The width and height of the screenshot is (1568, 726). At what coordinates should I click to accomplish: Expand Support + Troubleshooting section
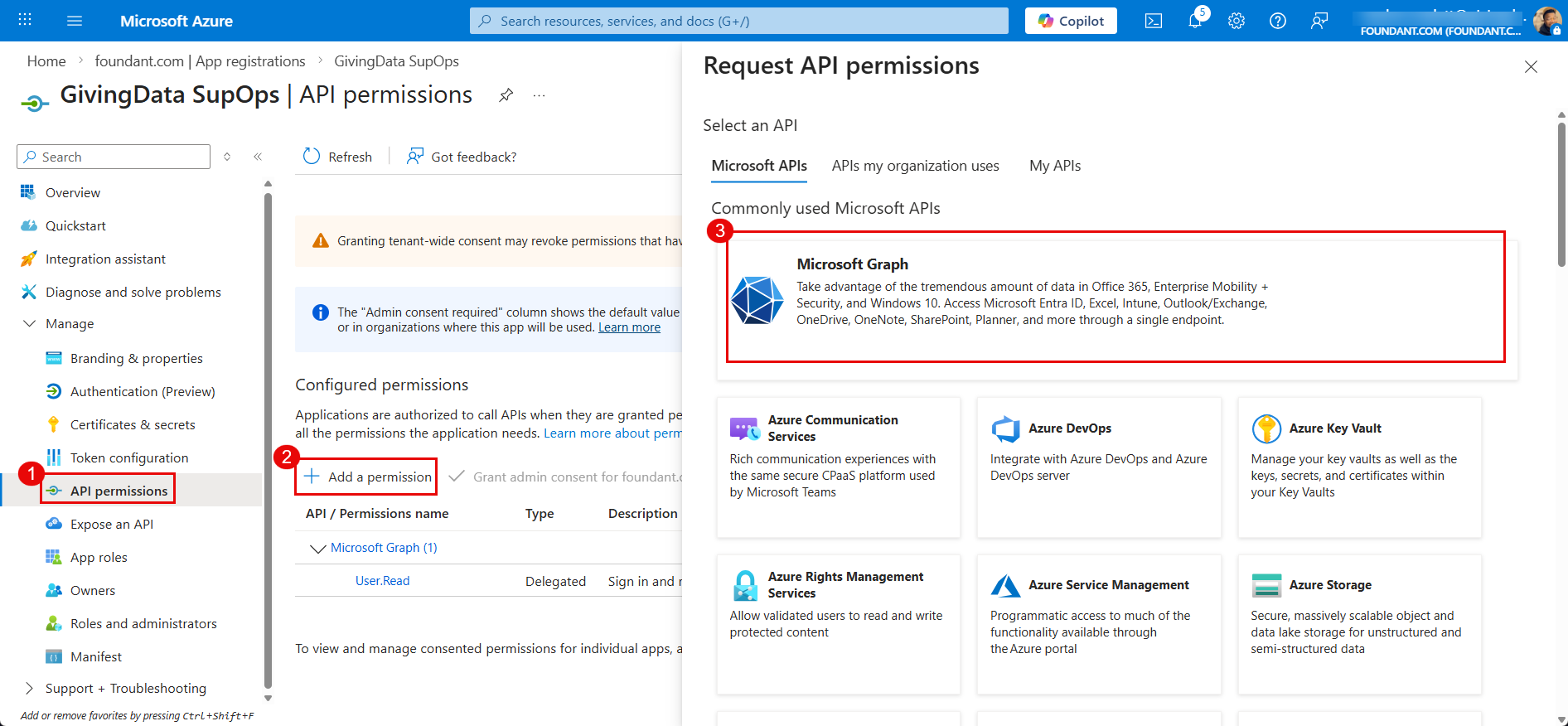(29, 688)
